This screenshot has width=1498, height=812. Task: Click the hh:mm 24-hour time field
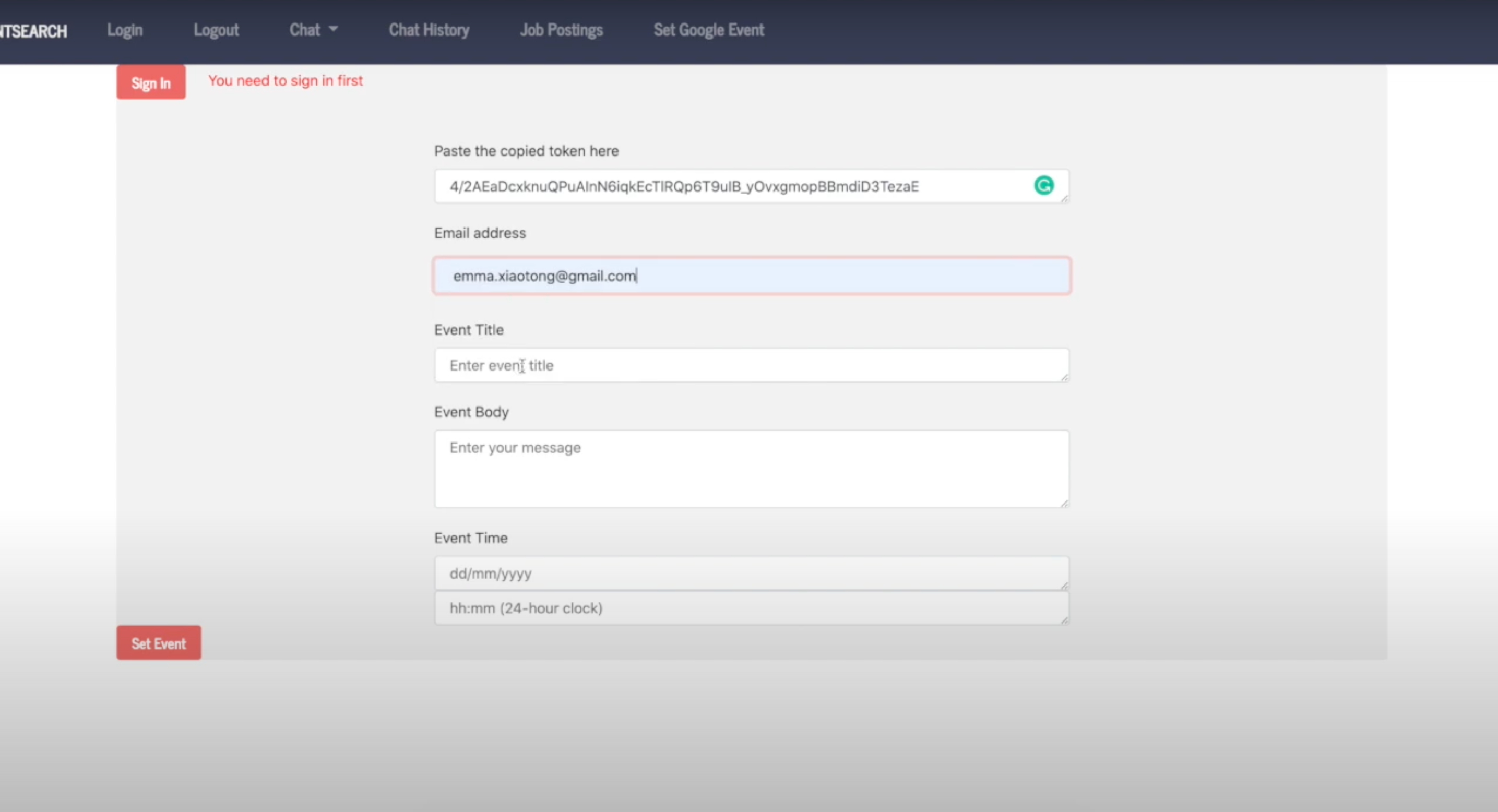pyautogui.click(x=750, y=608)
